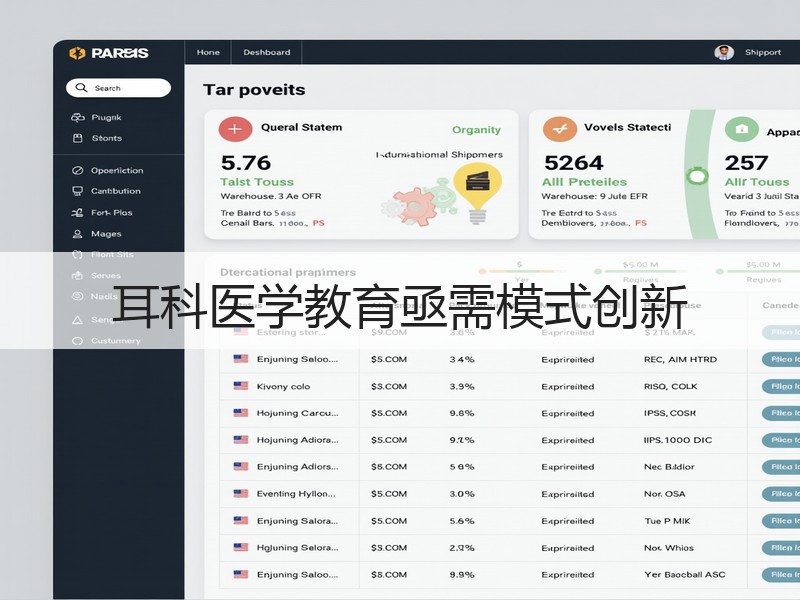Switch to the Deshboard tab
The image size is (800, 600).
pyautogui.click(x=267, y=52)
